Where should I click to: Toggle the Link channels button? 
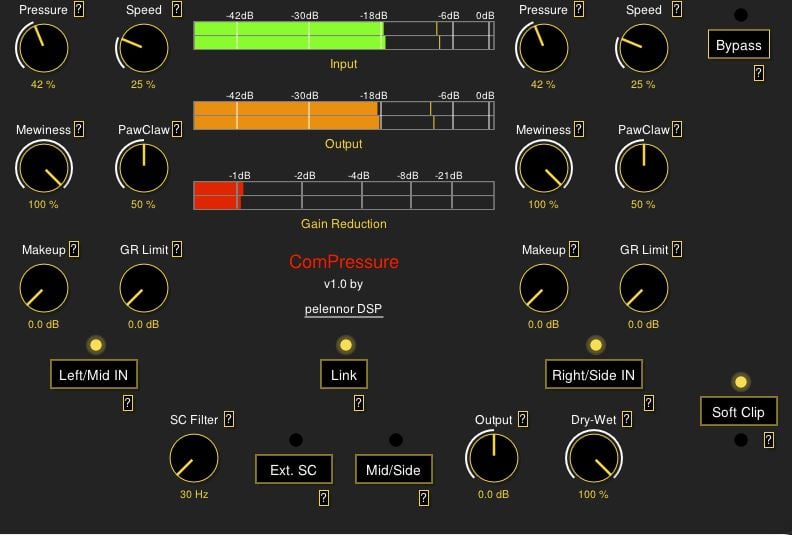pos(343,375)
